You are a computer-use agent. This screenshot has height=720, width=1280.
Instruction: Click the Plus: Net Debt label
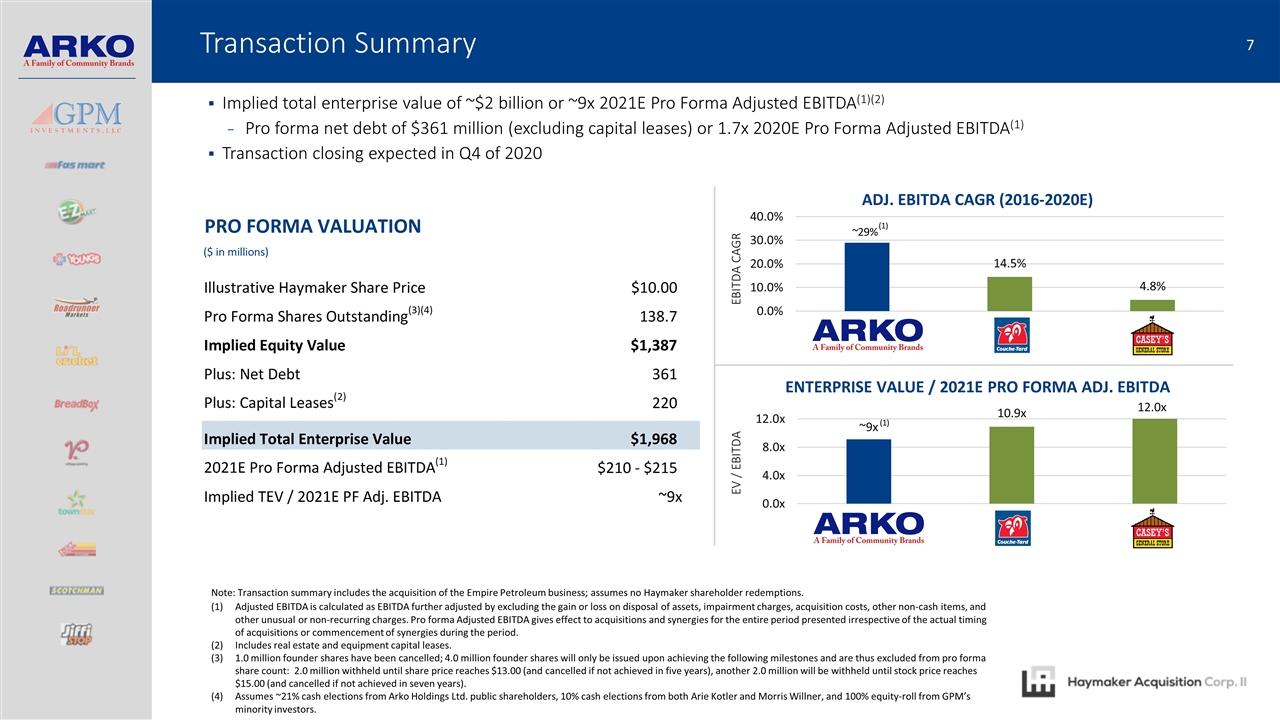251,374
